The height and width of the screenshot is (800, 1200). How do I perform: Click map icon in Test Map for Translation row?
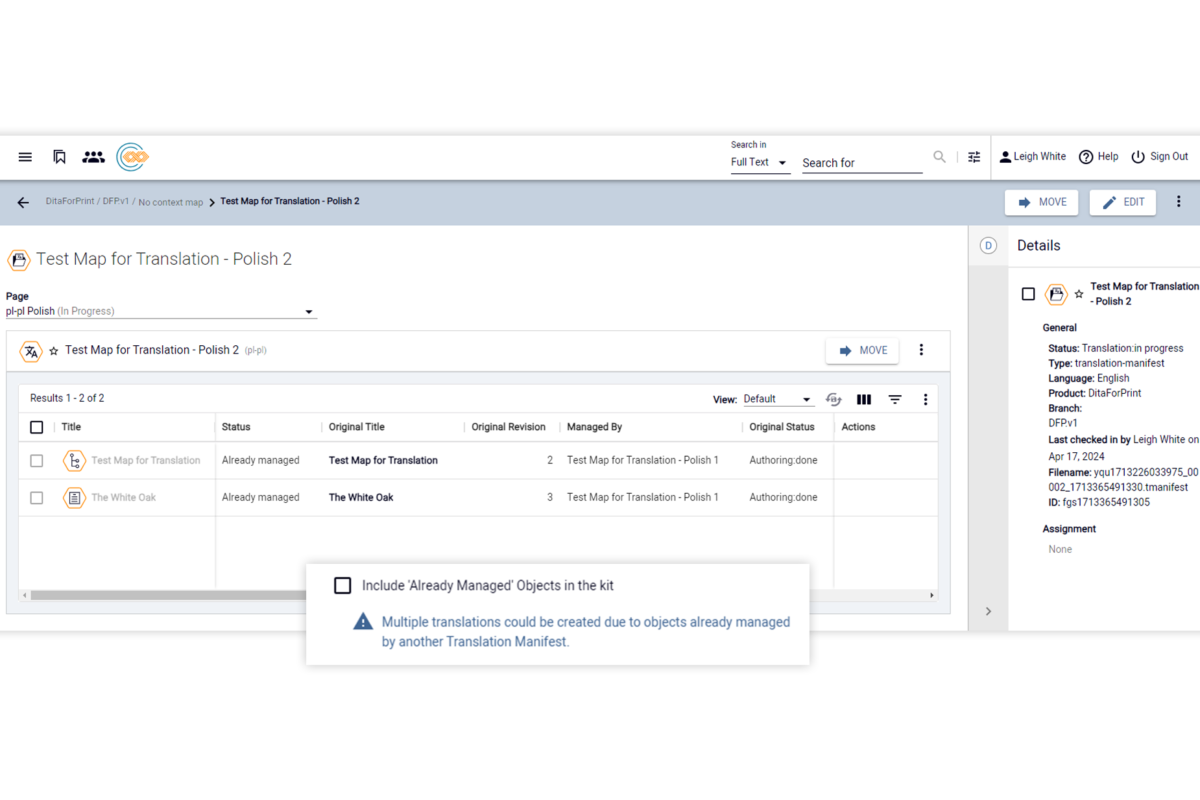(74, 461)
